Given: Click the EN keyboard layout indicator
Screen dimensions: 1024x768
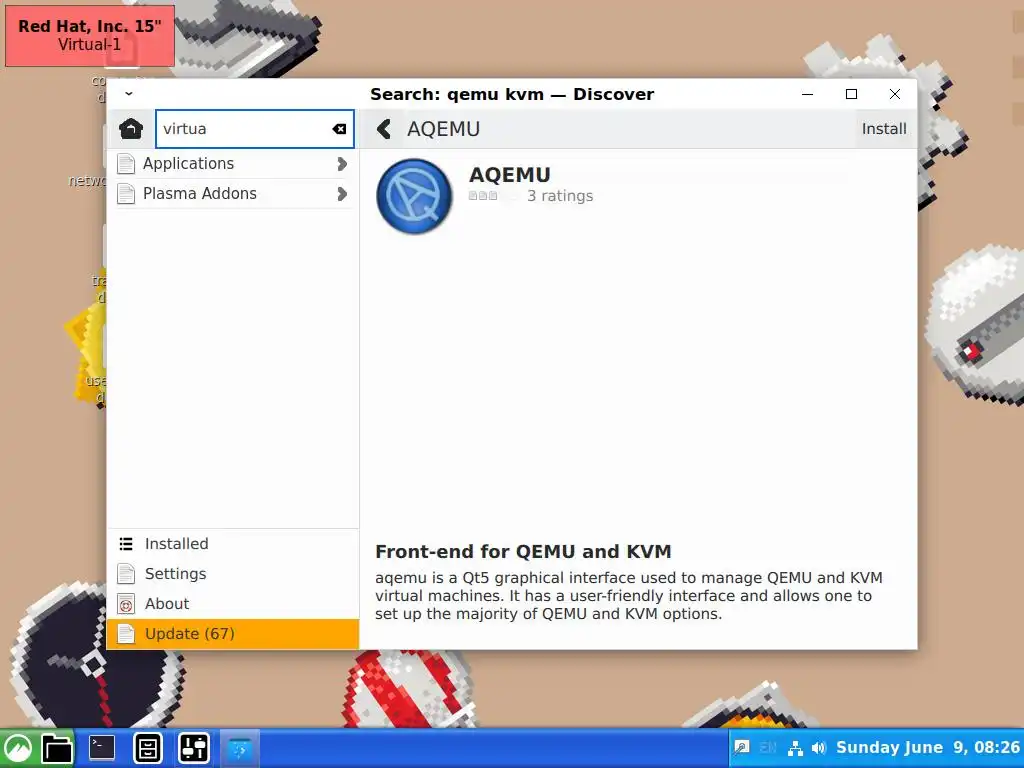Looking at the screenshot, I should pyautogui.click(x=768, y=748).
